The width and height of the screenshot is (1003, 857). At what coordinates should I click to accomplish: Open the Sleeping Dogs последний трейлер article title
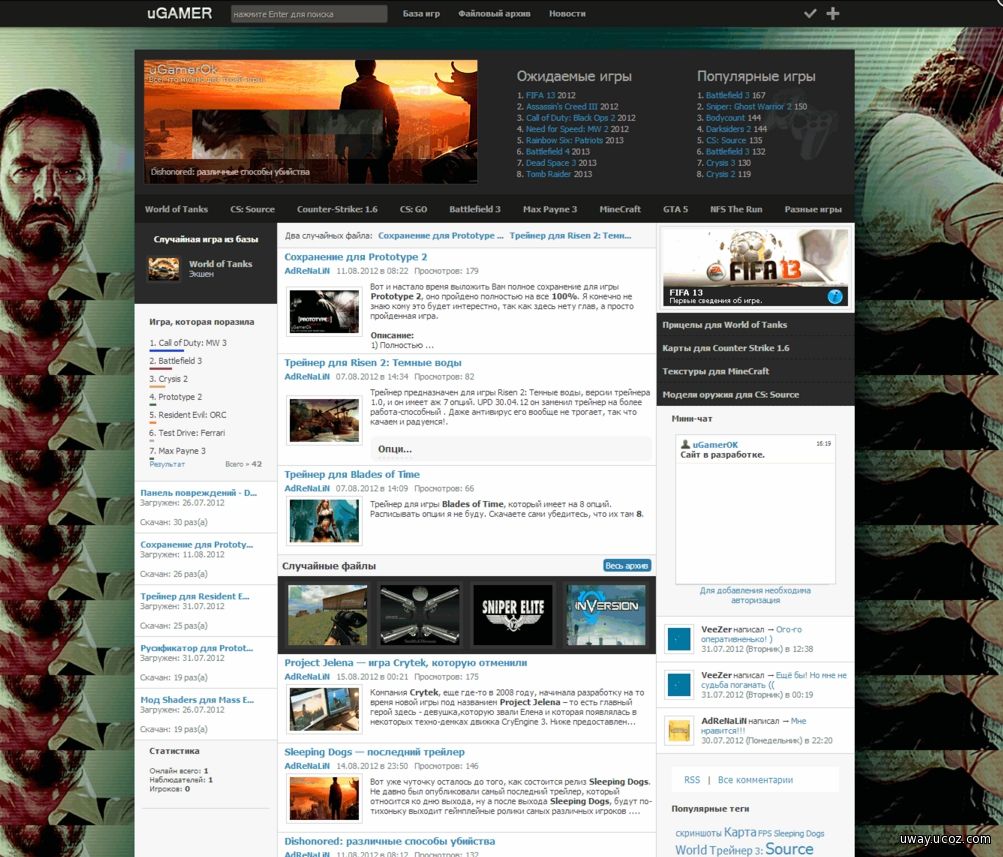(x=374, y=752)
